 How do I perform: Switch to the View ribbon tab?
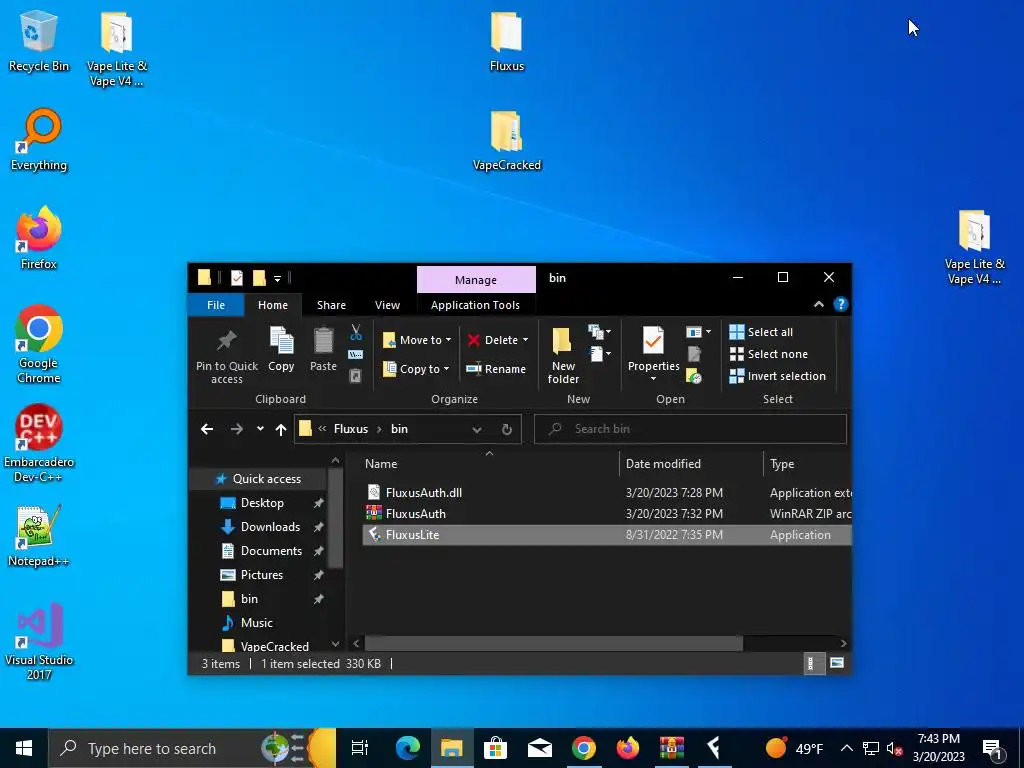pyautogui.click(x=387, y=305)
